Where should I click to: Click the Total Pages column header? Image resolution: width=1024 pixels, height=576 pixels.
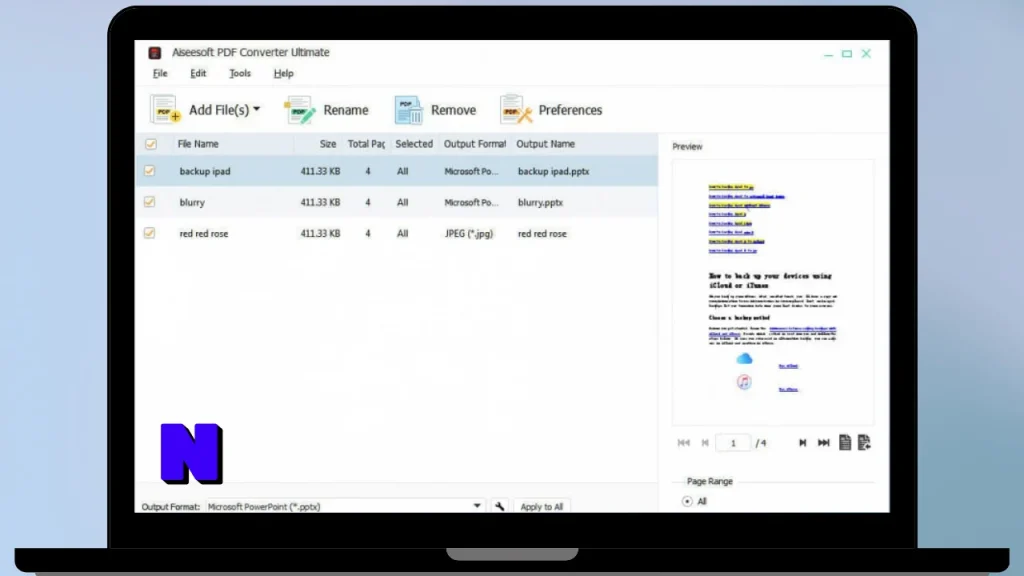(x=366, y=144)
